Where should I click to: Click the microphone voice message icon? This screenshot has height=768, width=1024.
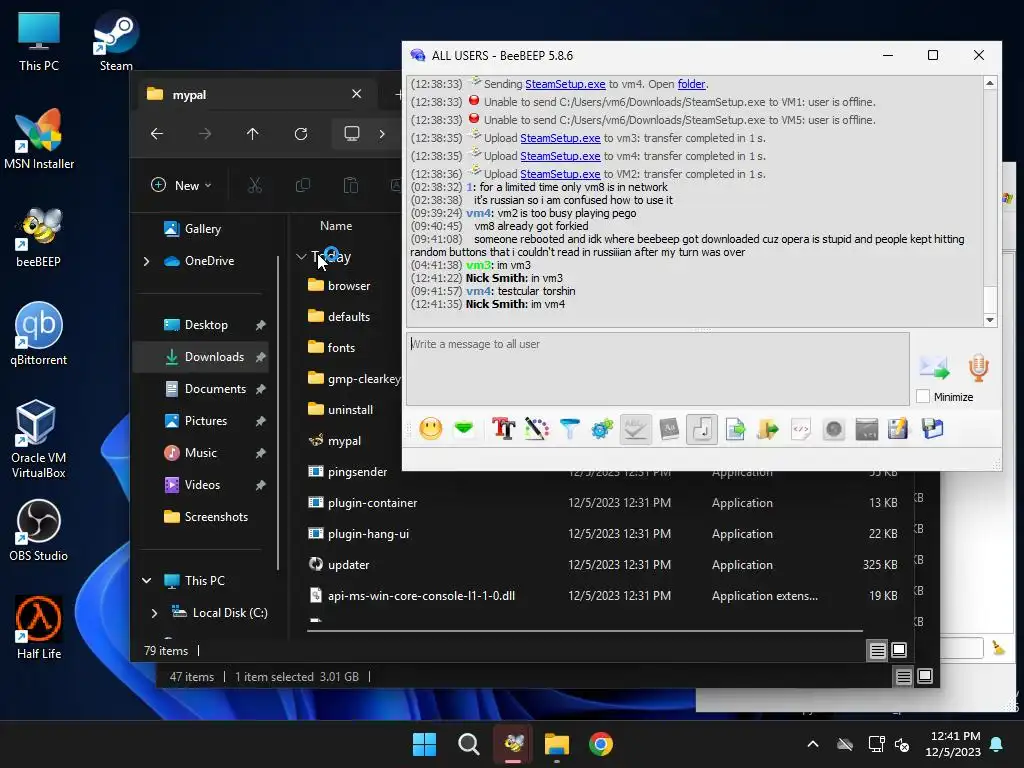click(x=978, y=368)
